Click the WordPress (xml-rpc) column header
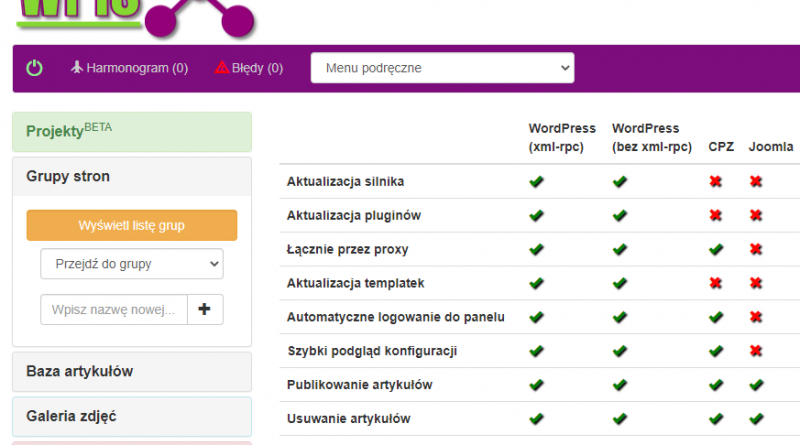800x445 pixels. tap(562, 137)
